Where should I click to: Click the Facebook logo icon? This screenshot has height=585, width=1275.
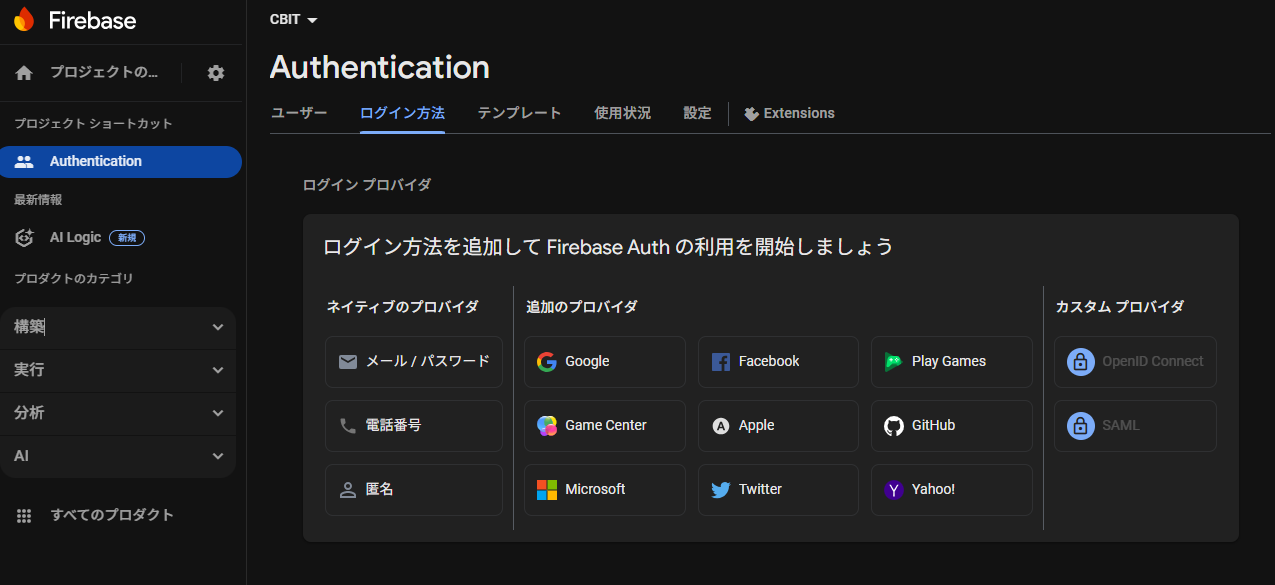pos(720,362)
